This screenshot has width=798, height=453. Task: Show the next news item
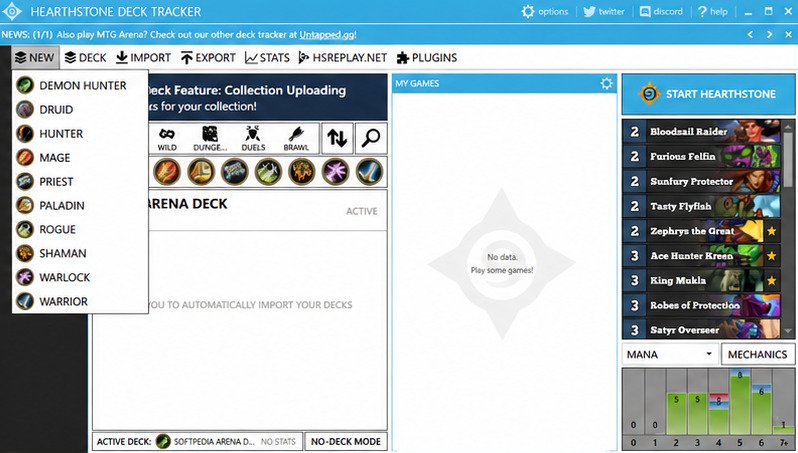point(770,35)
